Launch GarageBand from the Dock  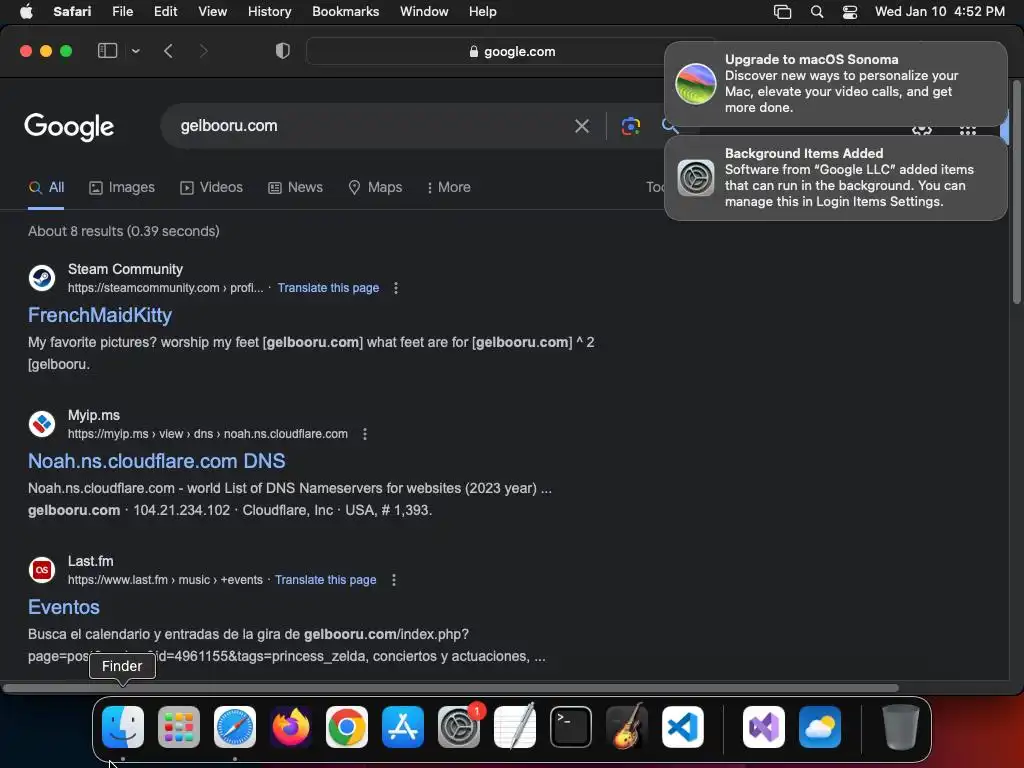(x=627, y=726)
